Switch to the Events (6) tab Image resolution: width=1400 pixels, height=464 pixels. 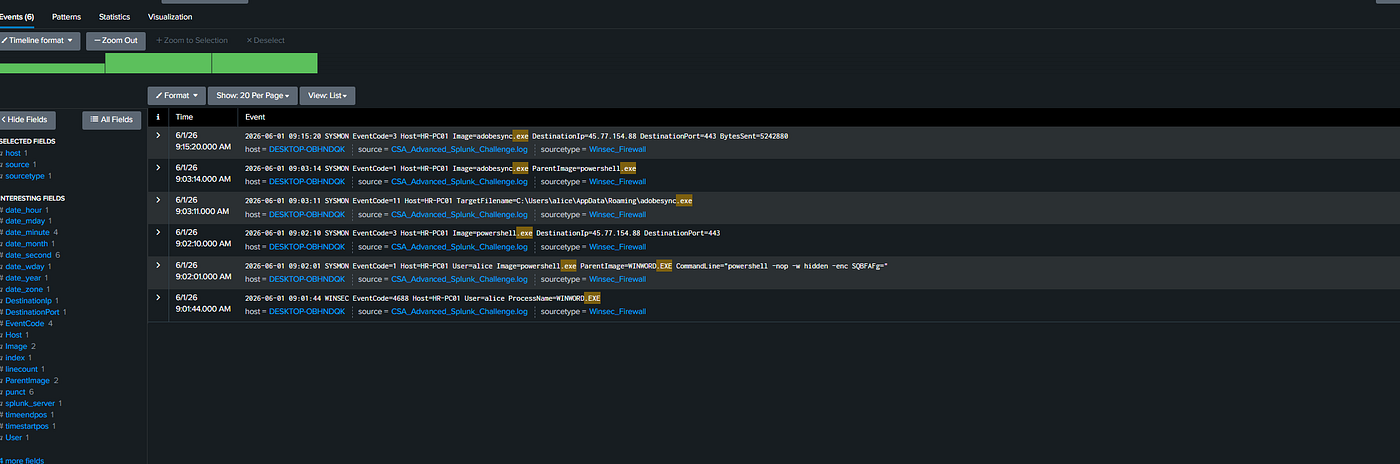pyautogui.click(x=18, y=17)
